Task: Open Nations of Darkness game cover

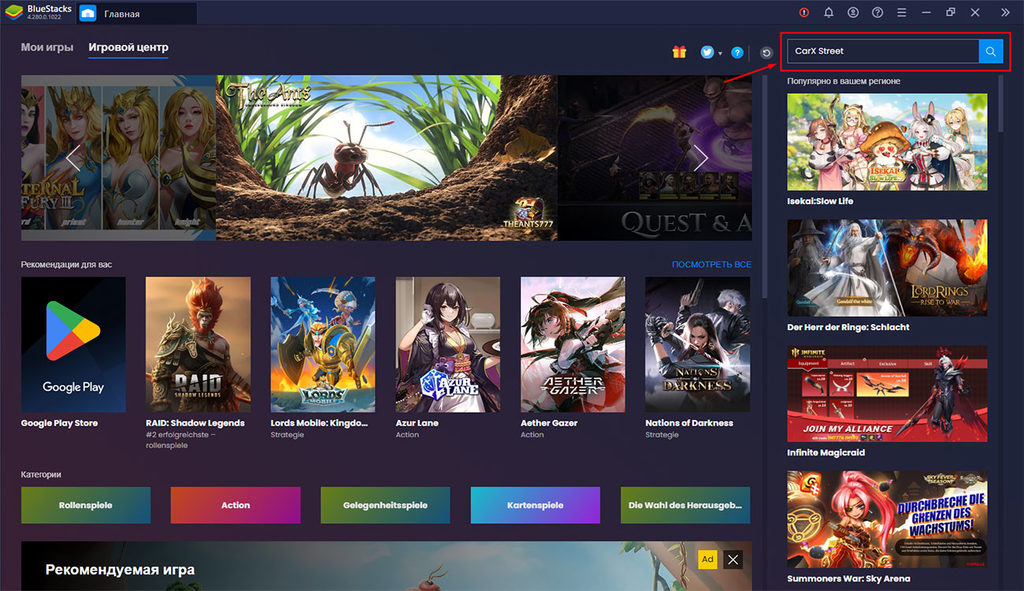Action: pyautogui.click(x=697, y=344)
